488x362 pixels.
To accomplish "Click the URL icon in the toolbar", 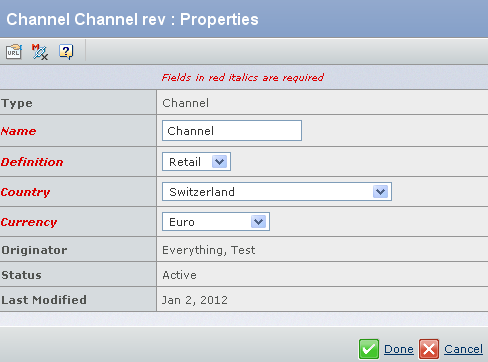I will [14, 52].
